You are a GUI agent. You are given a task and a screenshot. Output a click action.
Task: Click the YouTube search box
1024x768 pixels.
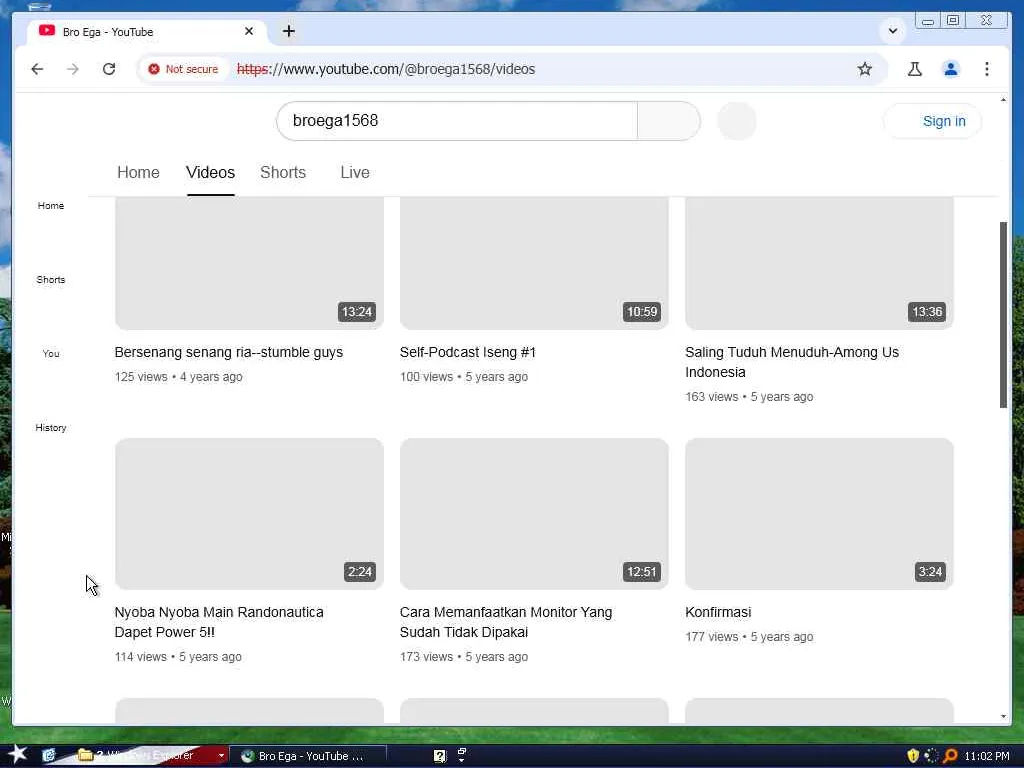[457, 121]
